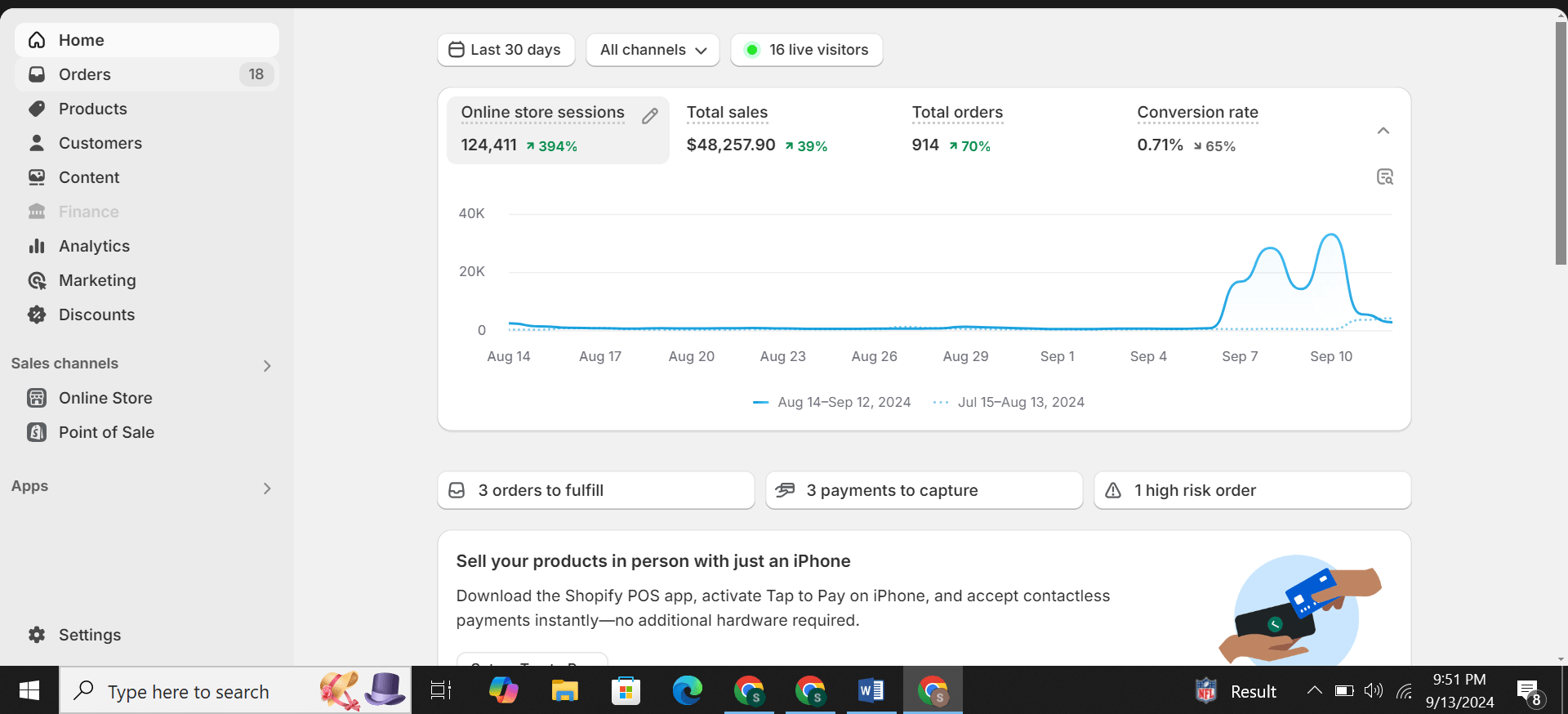This screenshot has height=714, width=1568.
Task: Open Point of Sale channel
Action: pyautogui.click(x=147, y=432)
